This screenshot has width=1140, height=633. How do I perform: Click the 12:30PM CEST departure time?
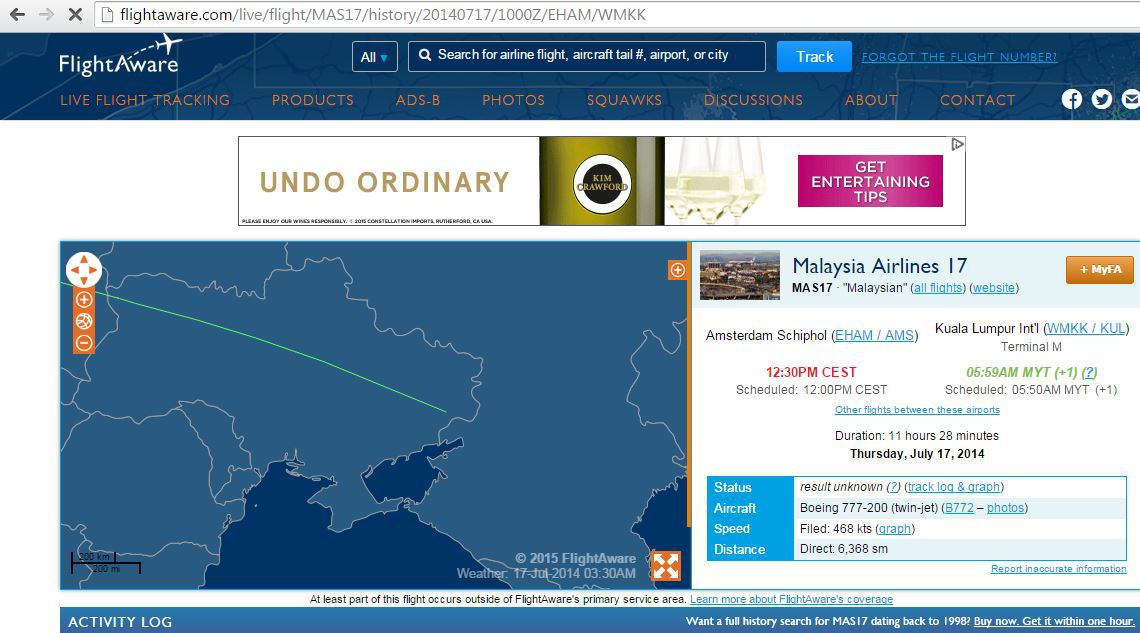pos(811,372)
